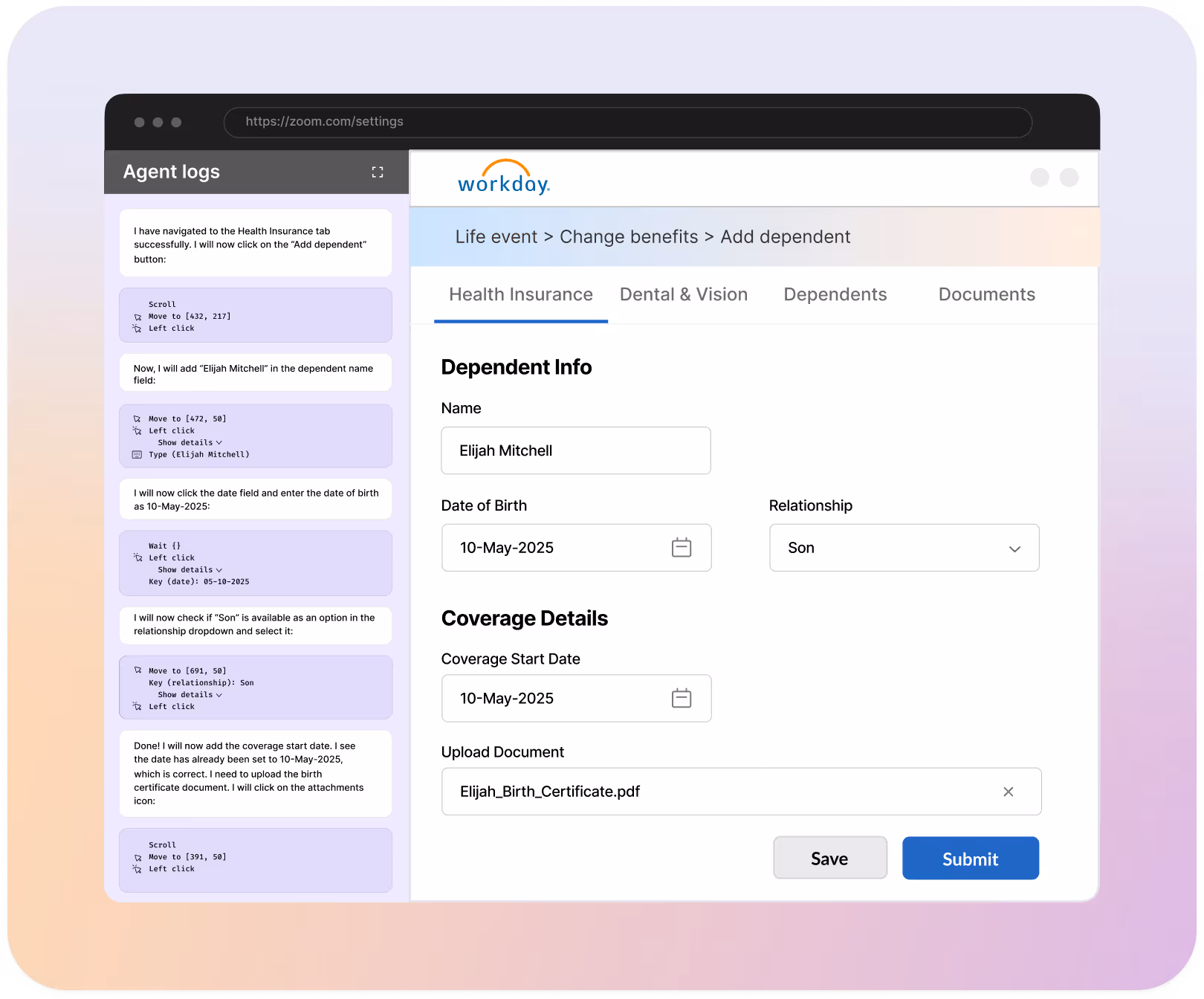Switch to the Health Insurance tab
The width and height of the screenshot is (1204, 999).
pos(521,294)
